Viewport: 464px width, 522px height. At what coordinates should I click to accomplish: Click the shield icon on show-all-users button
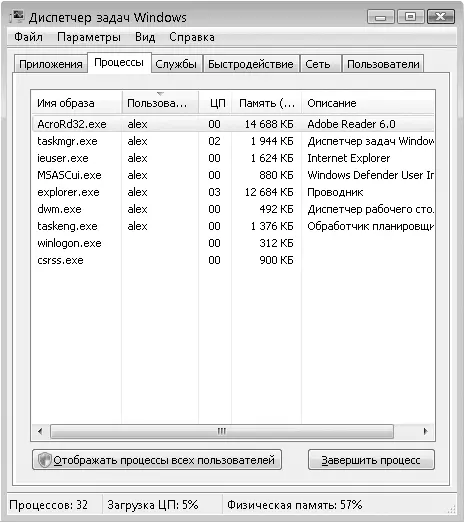click(44, 460)
